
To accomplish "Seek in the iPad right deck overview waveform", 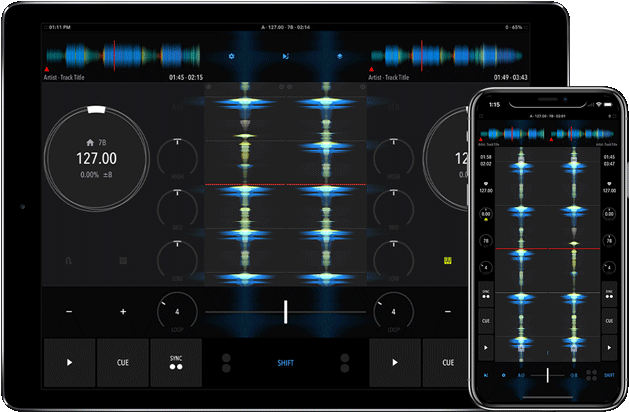I will (x=448, y=56).
